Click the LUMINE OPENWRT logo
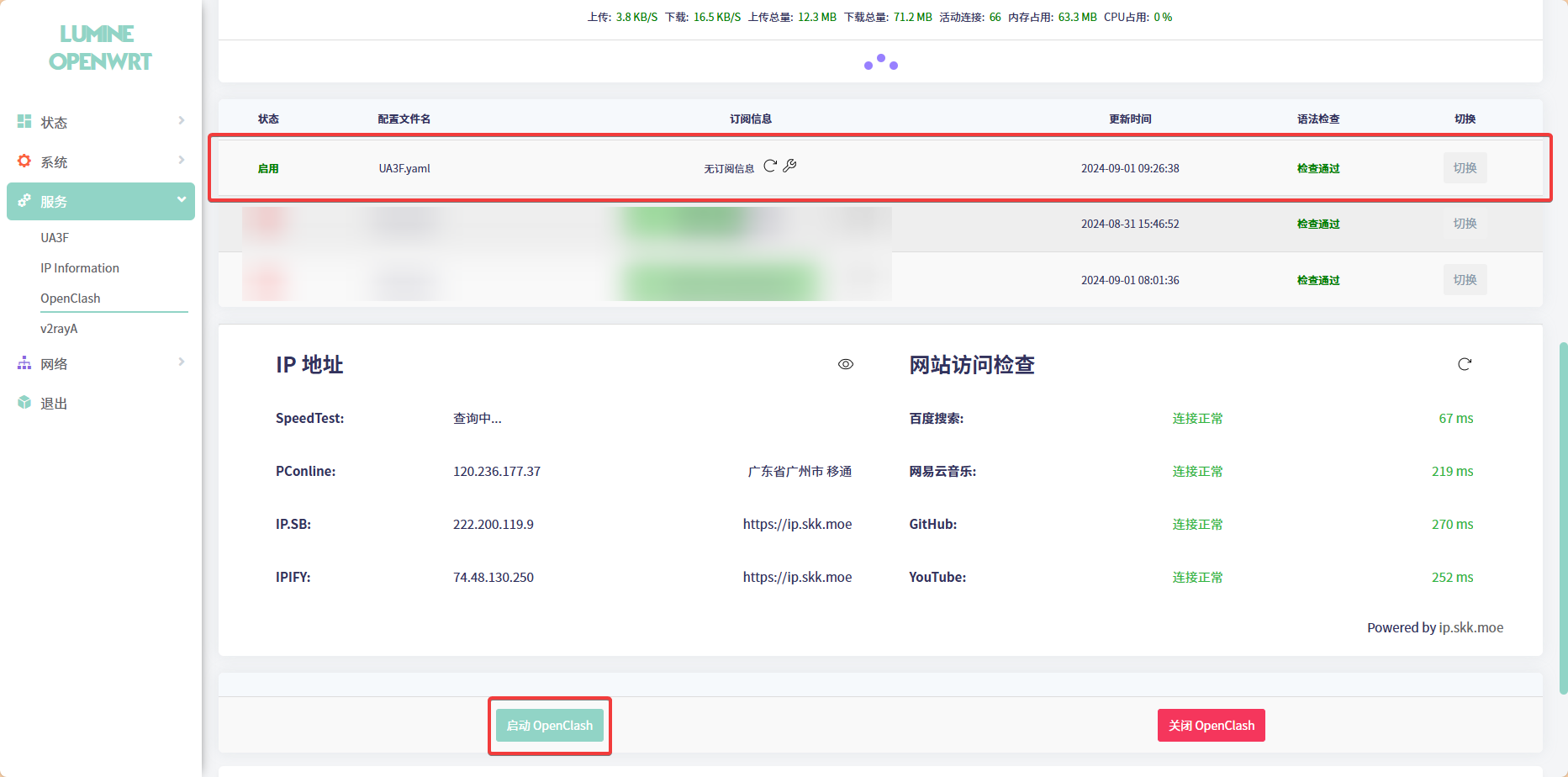 [100, 48]
